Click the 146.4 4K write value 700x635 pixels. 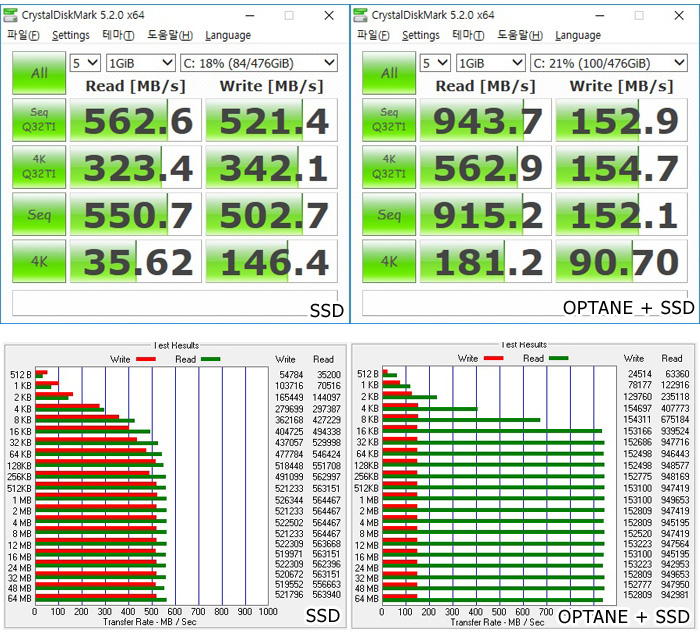click(271, 261)
